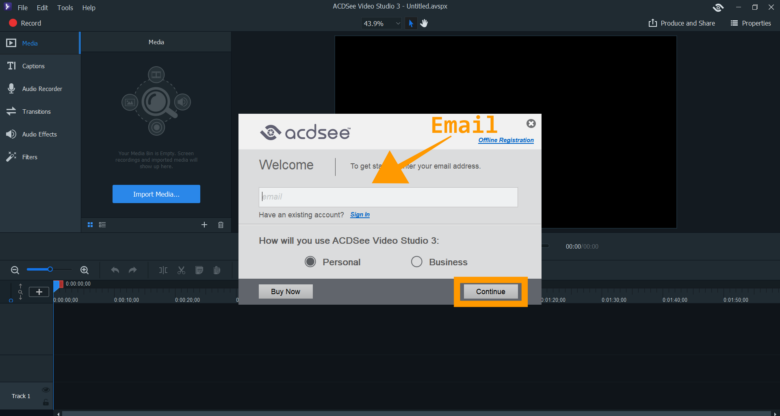Click the paste clipboard icon
The height and width of the screenshot is (416, 780).
[217, 270]
